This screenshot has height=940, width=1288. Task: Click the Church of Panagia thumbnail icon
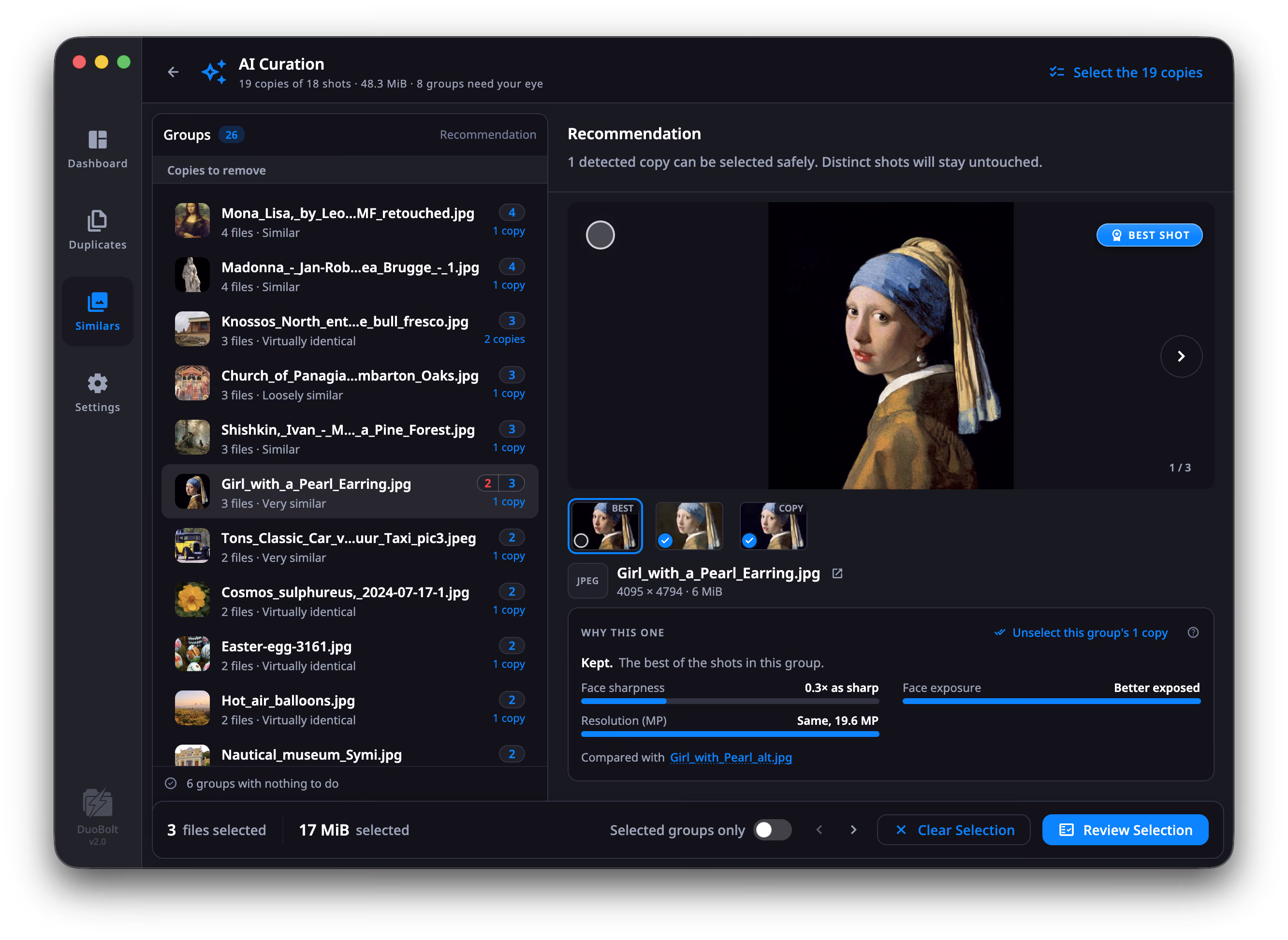(192, 383)
